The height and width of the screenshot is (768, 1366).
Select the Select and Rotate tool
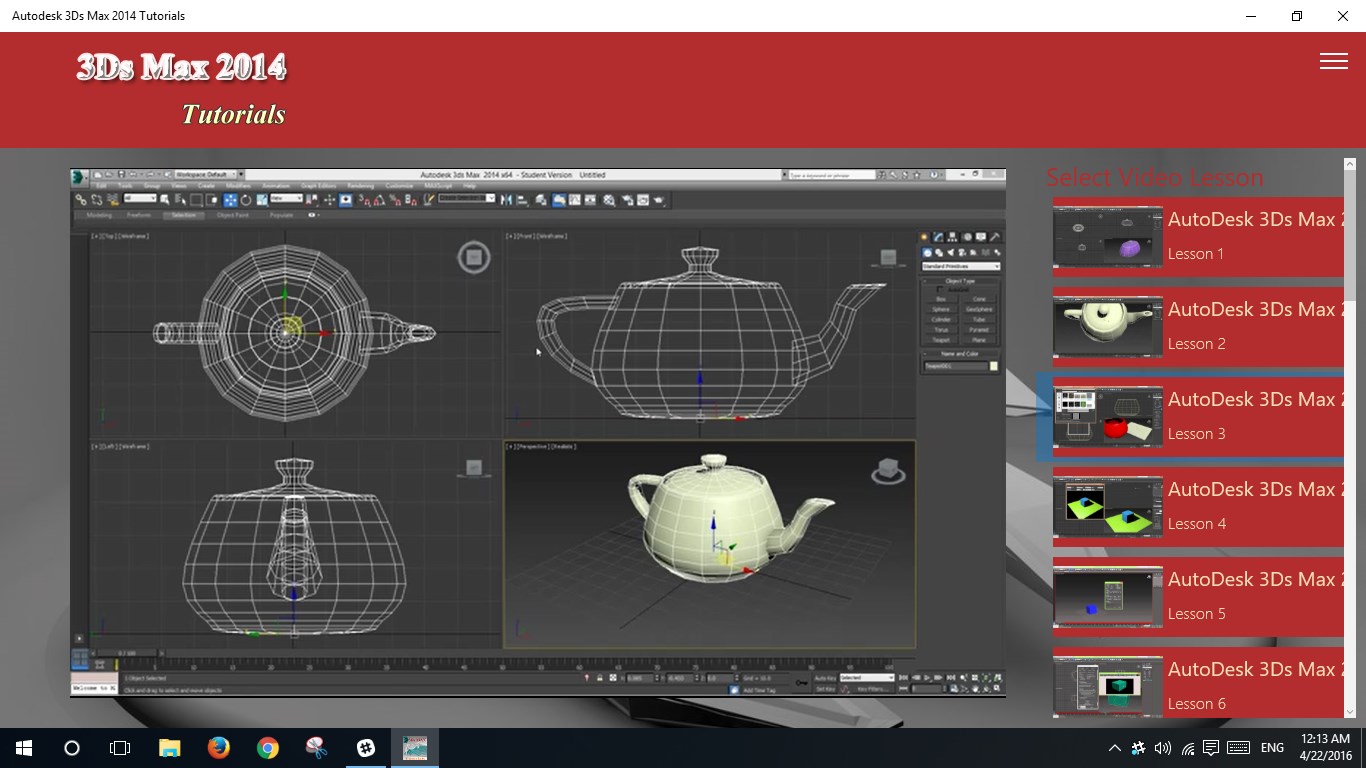point(246,199)
